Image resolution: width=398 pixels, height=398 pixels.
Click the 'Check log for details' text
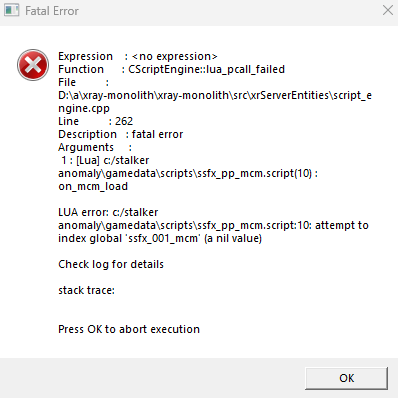(111, 264)
